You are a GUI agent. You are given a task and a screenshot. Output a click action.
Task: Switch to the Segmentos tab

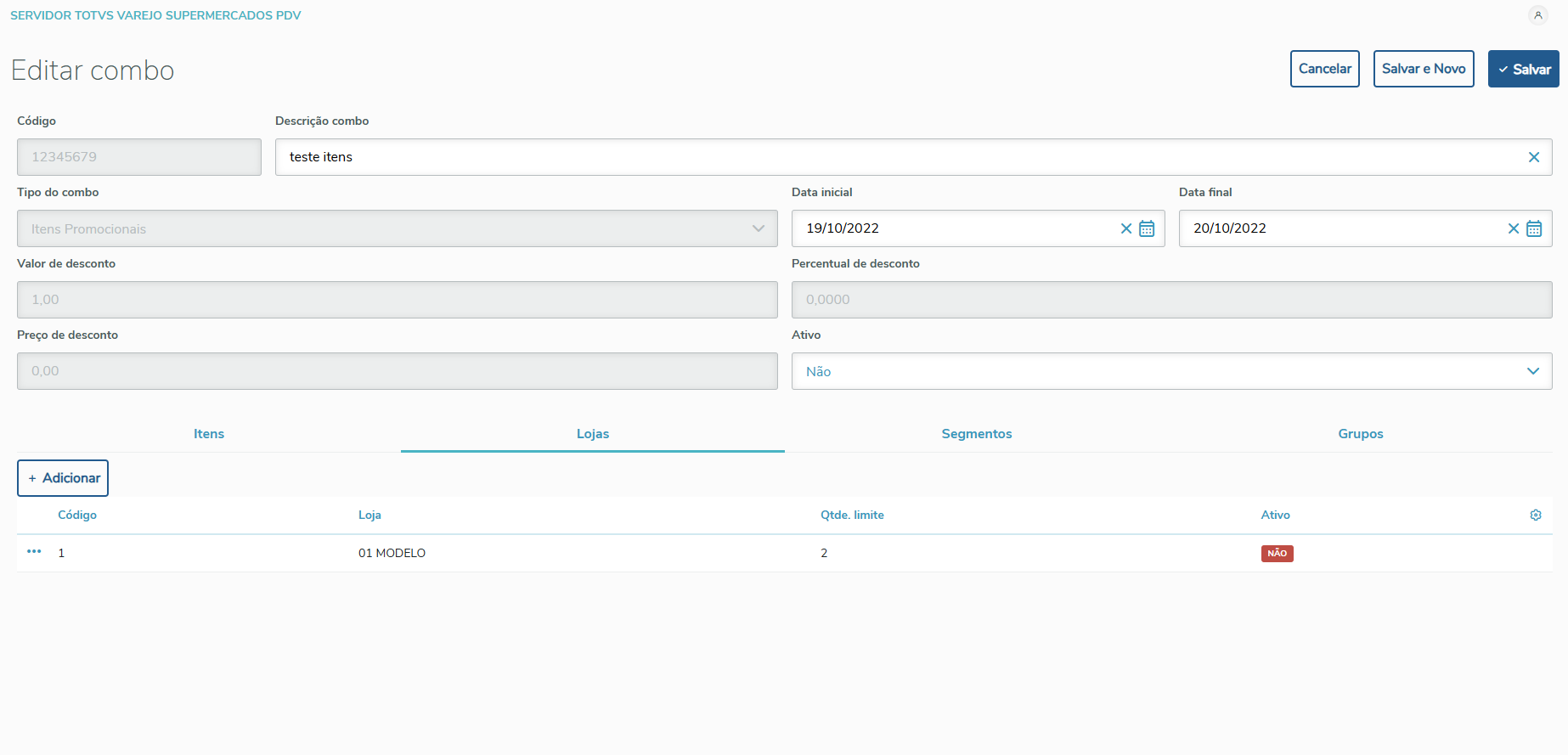pos(977,434)
